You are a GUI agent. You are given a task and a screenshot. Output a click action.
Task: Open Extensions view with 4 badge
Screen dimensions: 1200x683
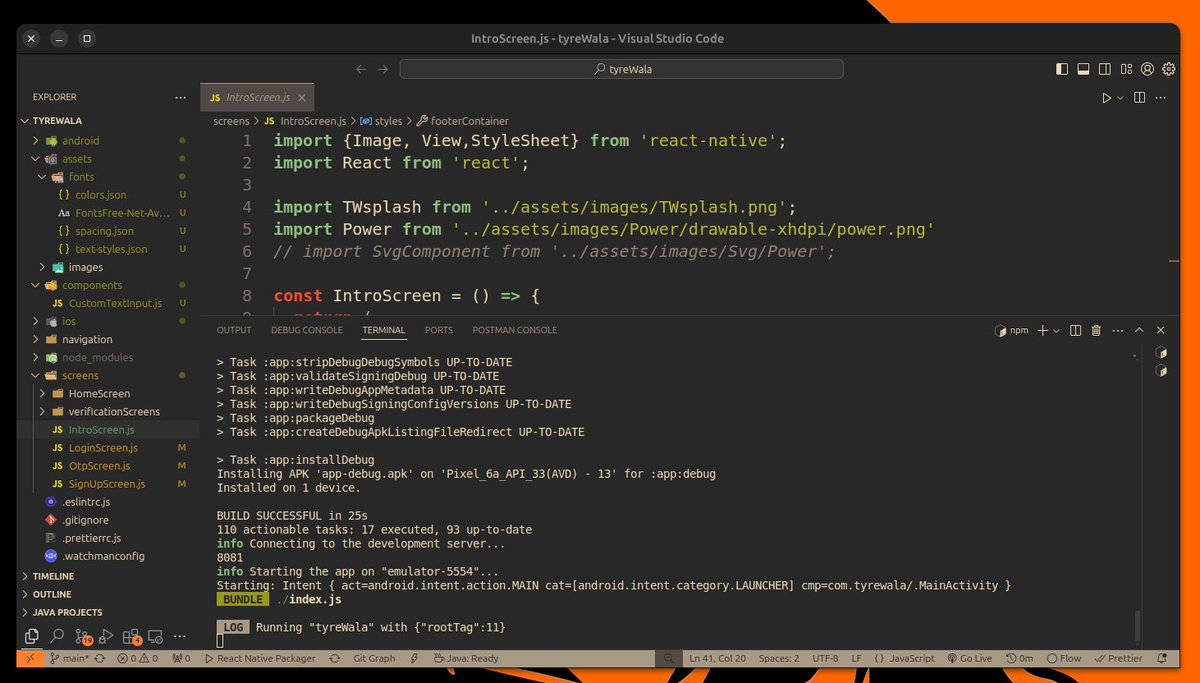point(131,636)
